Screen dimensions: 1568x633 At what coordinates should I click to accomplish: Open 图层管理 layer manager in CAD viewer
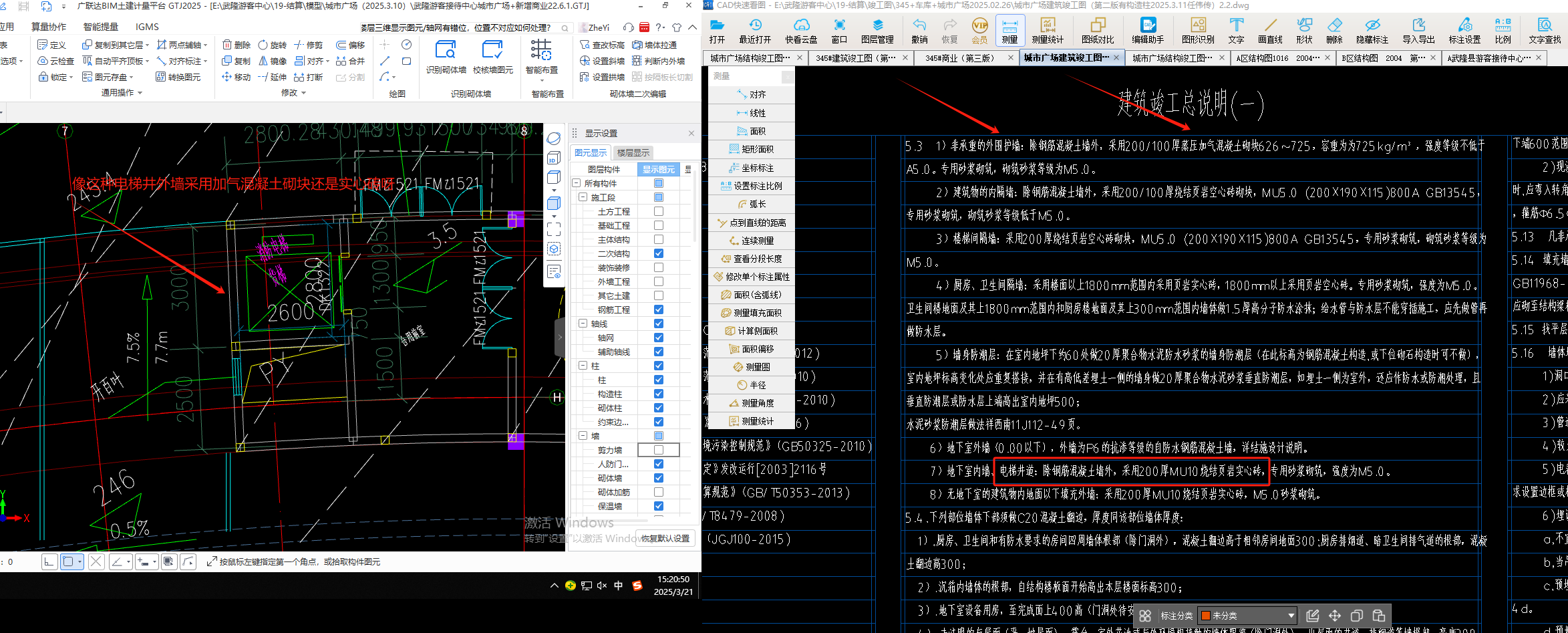coord(878,31)
